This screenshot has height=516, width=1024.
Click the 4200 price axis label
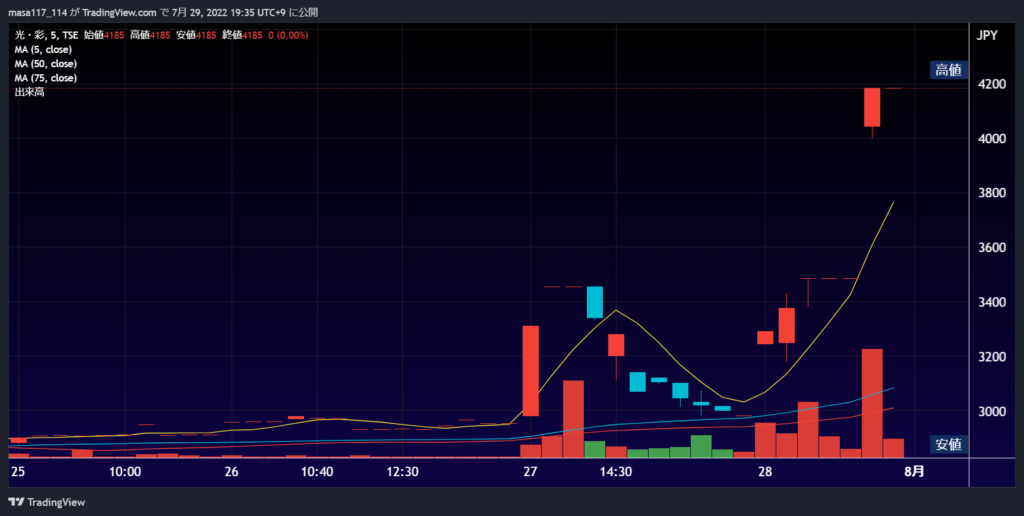992,84
